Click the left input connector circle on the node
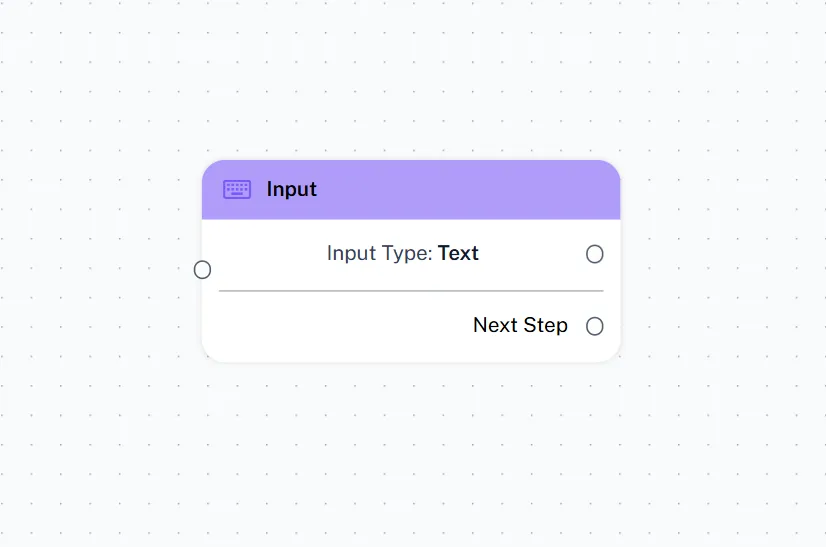826x547 pixels. click(203, 270)
